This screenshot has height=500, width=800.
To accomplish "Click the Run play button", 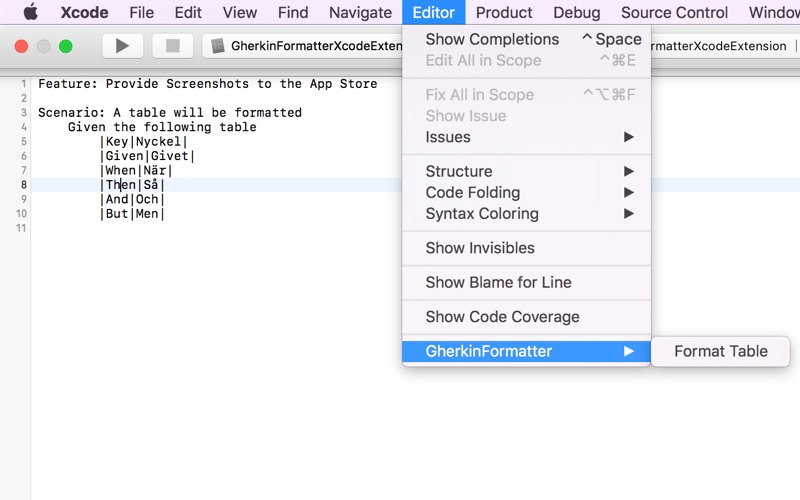I will click(122, 46).
